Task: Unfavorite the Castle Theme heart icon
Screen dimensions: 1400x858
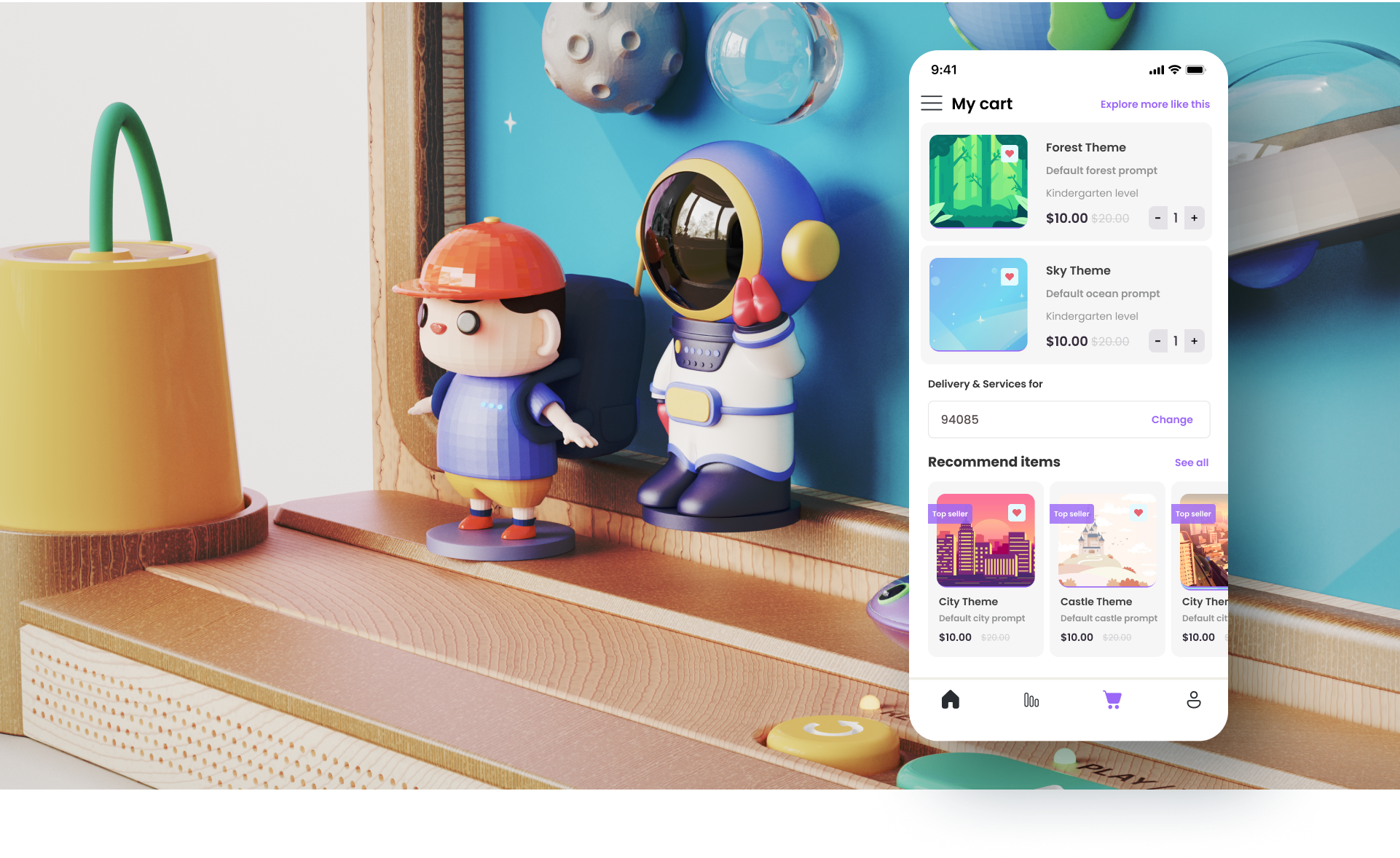Action: click(1138, 513)
